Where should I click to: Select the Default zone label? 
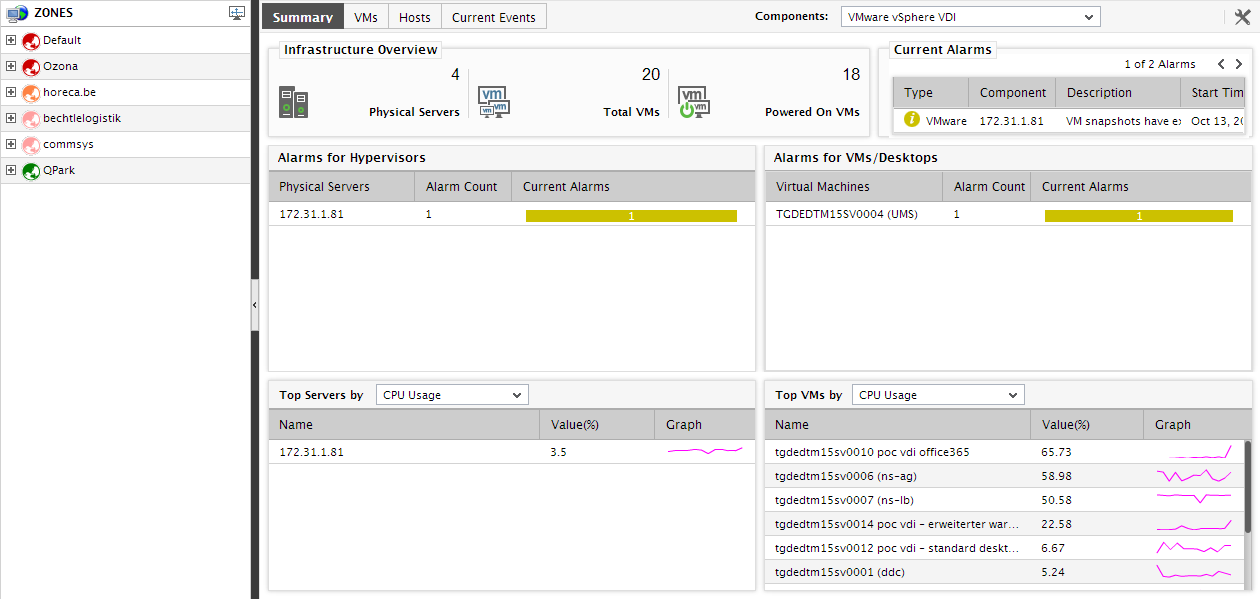(x=62, y=40)
